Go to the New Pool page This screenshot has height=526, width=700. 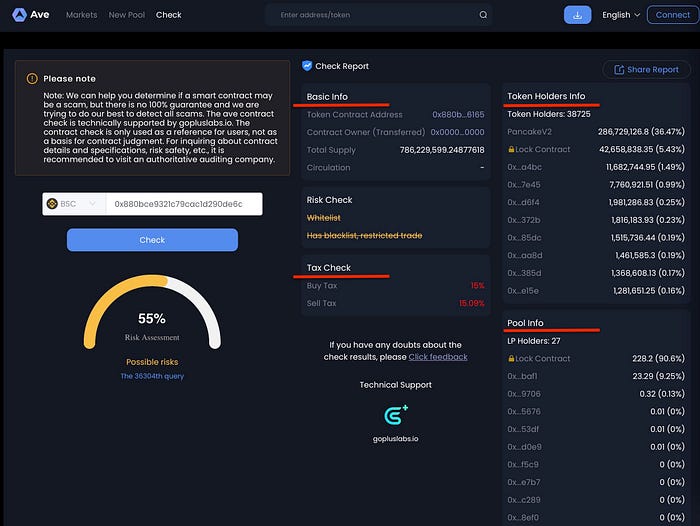[x=127, y=15]
